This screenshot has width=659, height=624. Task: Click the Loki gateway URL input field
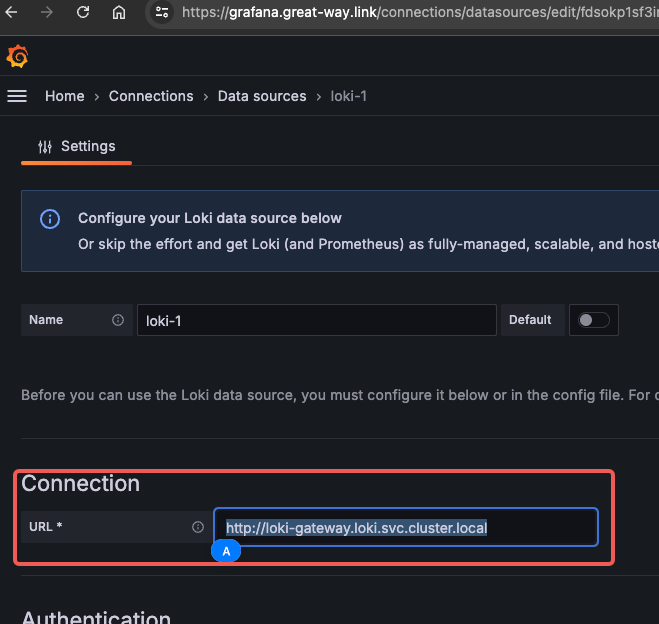406,527
